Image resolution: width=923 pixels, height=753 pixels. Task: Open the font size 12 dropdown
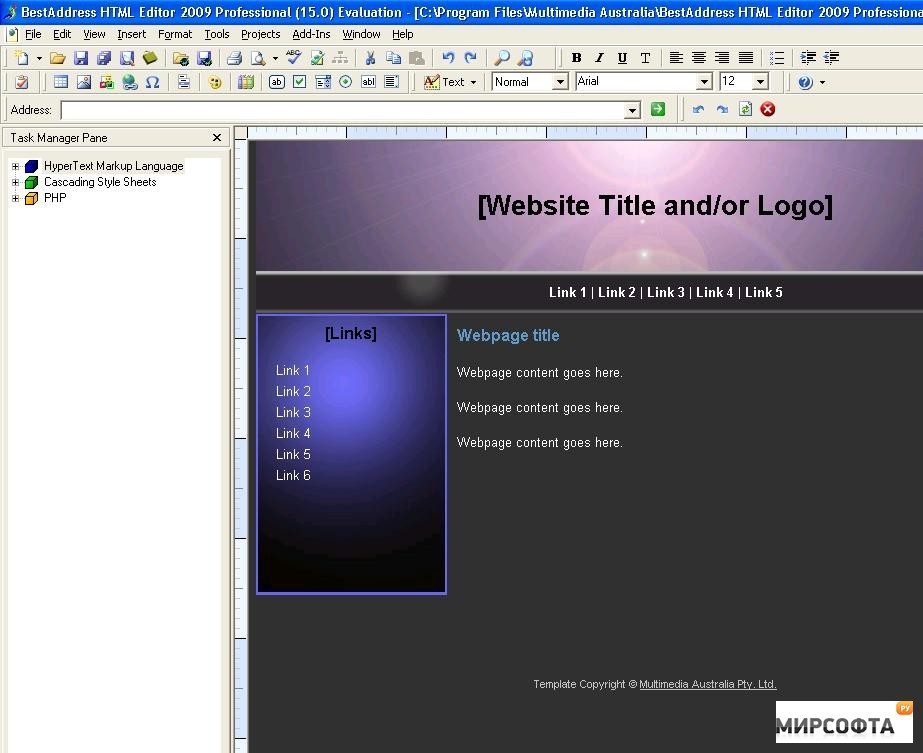pyautogui.click(x=761, y=82)
